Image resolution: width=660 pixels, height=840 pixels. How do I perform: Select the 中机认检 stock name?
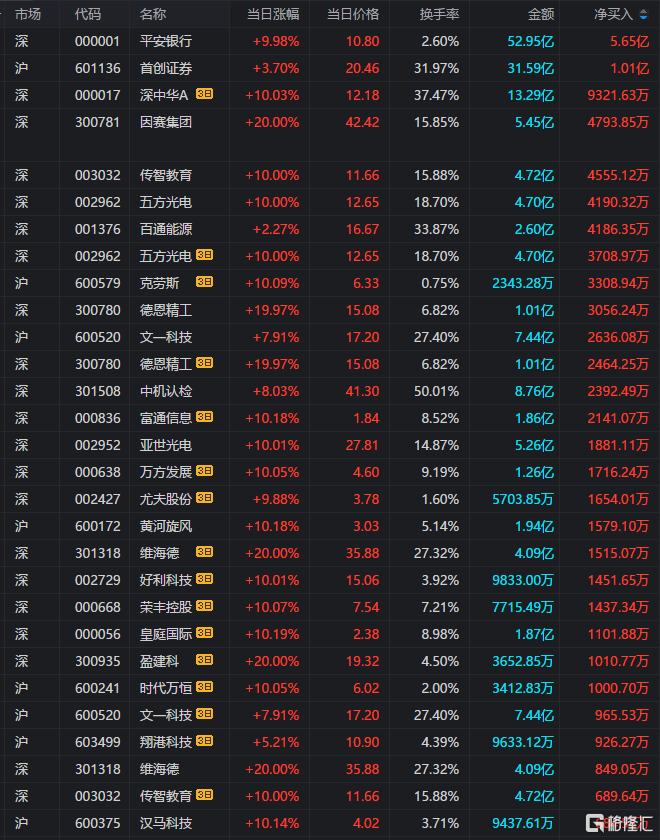point(166,391)
